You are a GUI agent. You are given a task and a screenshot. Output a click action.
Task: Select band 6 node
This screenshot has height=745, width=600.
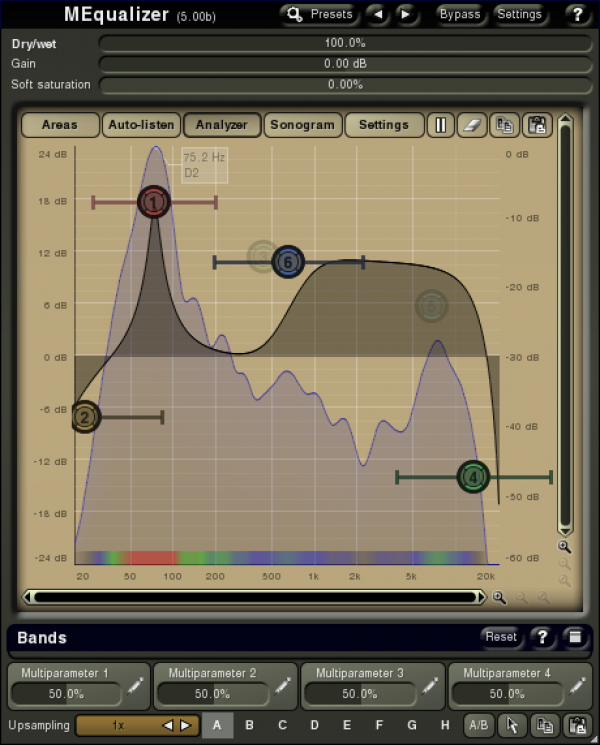click(288, 262)
